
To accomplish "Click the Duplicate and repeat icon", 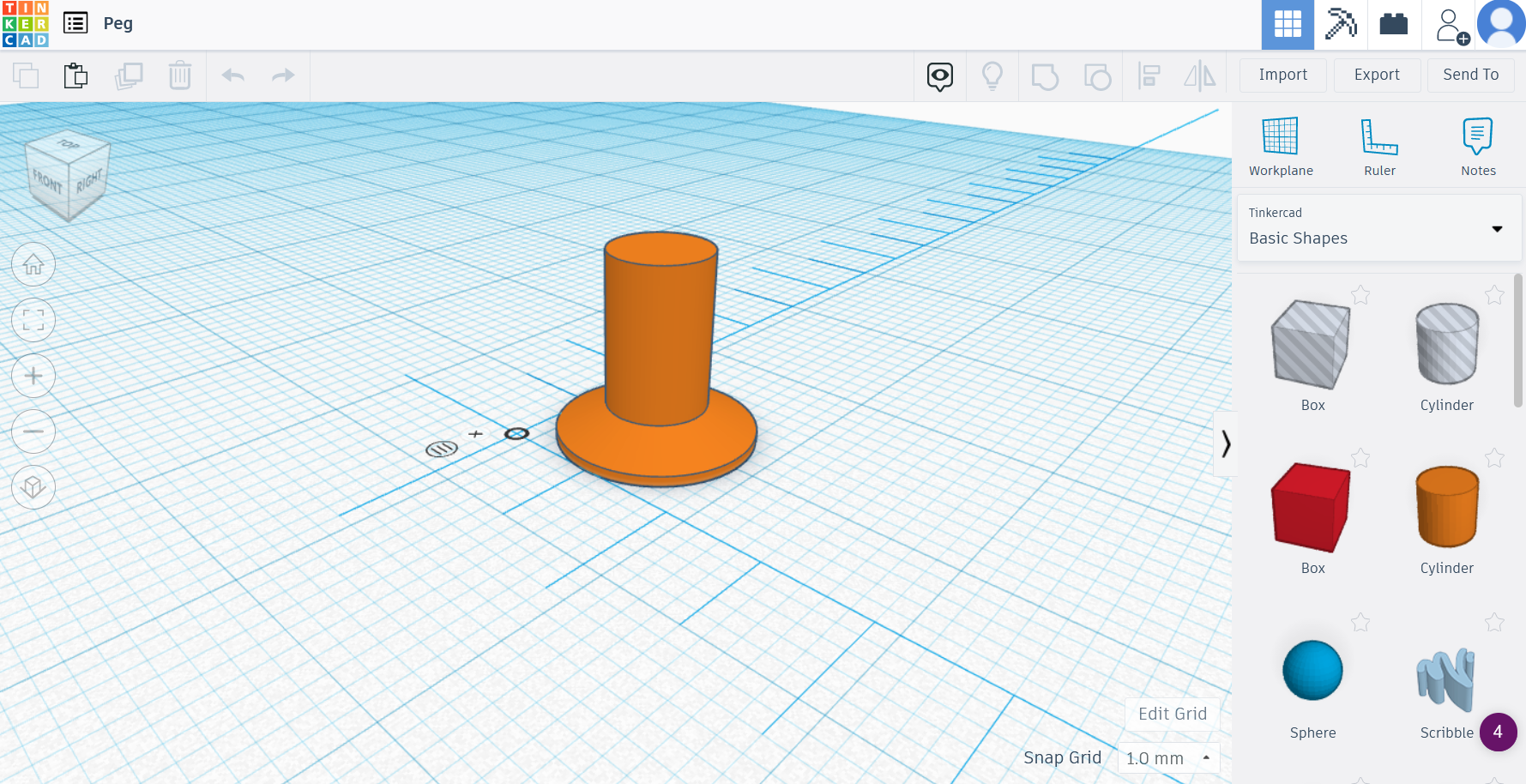I will pos(129,75).
